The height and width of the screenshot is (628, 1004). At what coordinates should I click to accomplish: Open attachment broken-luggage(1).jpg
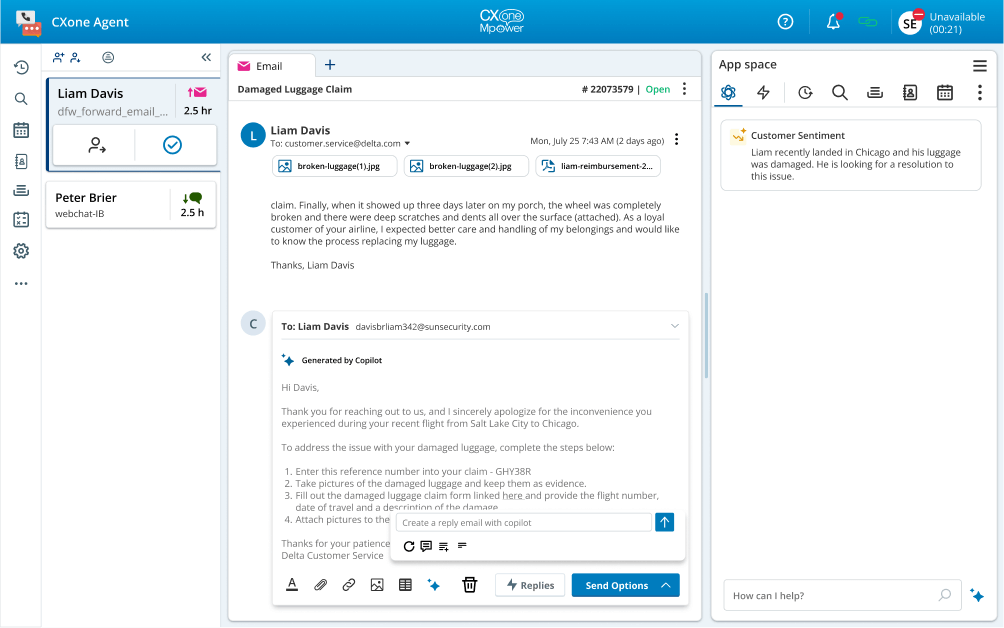(x=334, y=166)
